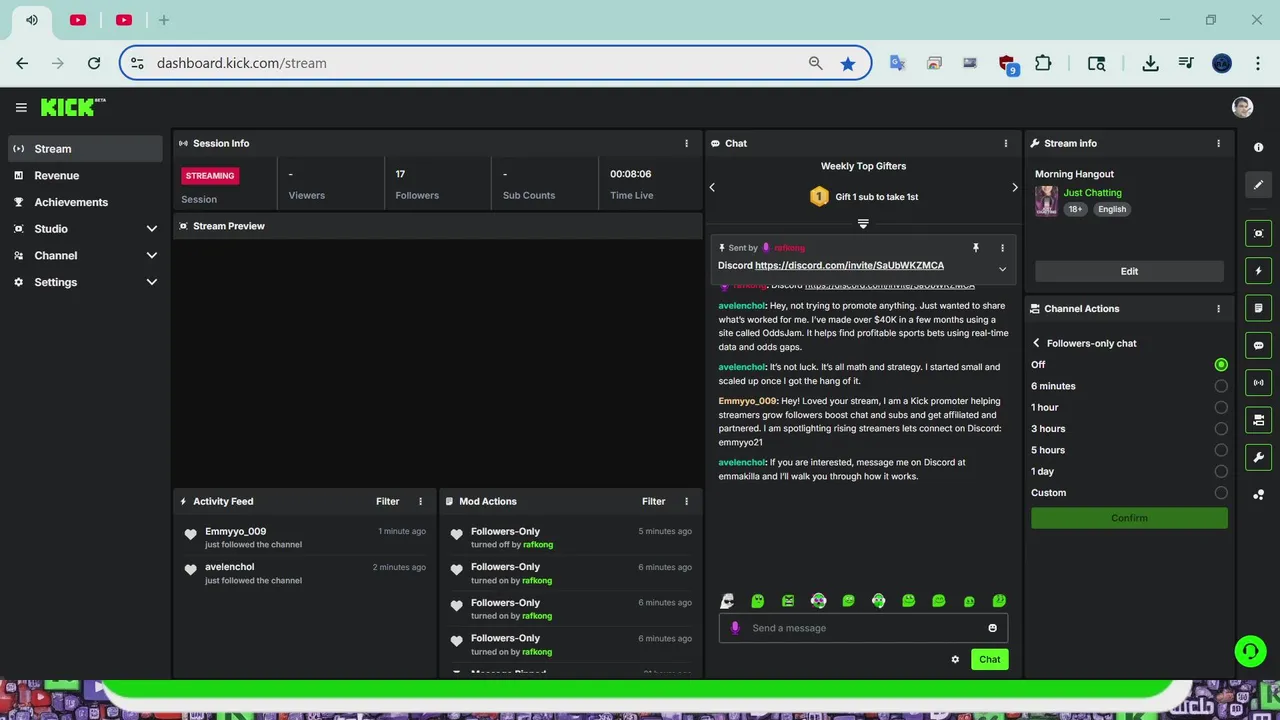The height and width of the screenshot is (720, 1280).
Task: Collapse the Weekly Top Gifters banner handle
Action: pyautogui.click(x=863, y=224)
